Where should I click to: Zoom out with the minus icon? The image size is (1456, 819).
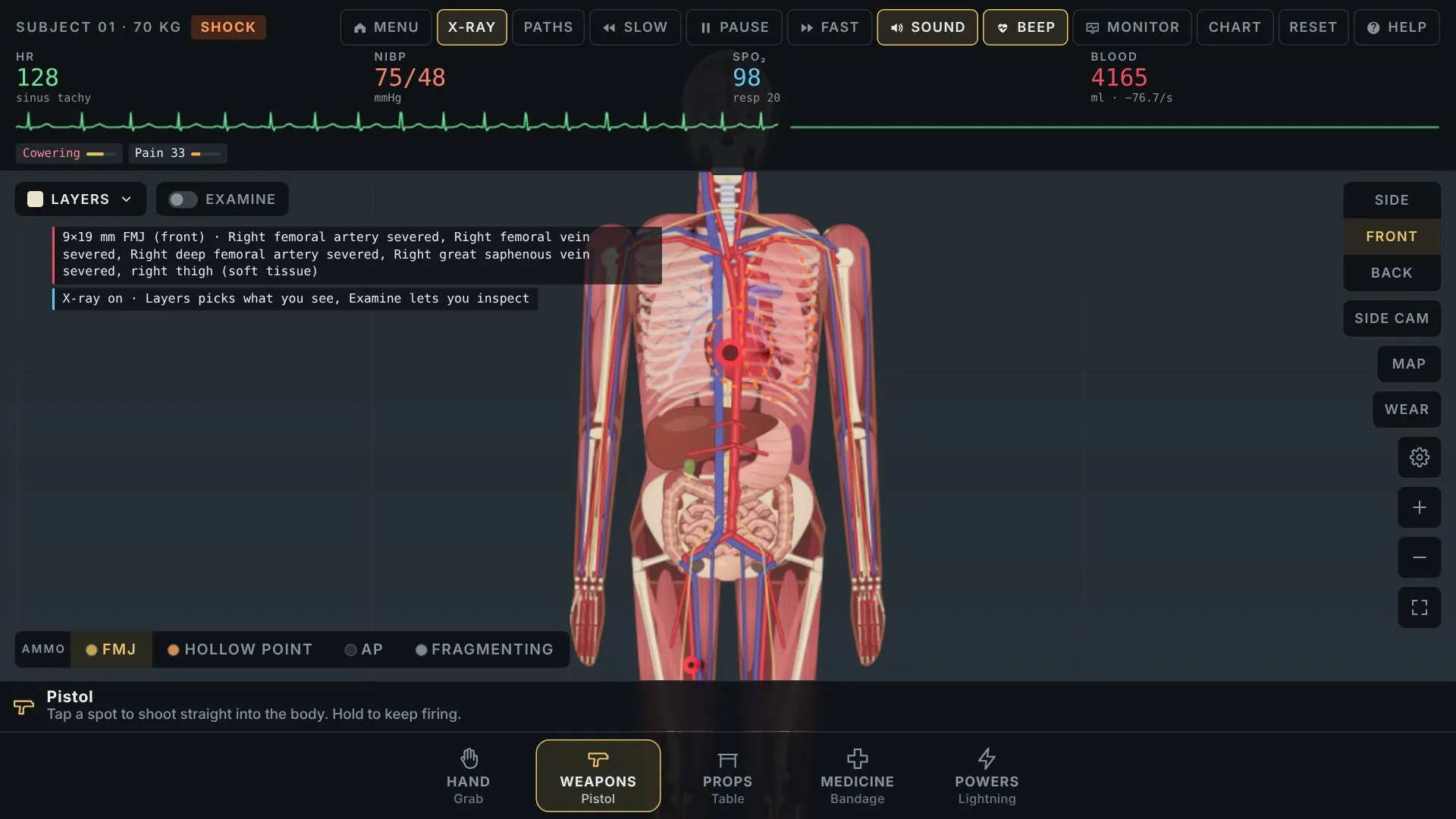pos(1419,557)
